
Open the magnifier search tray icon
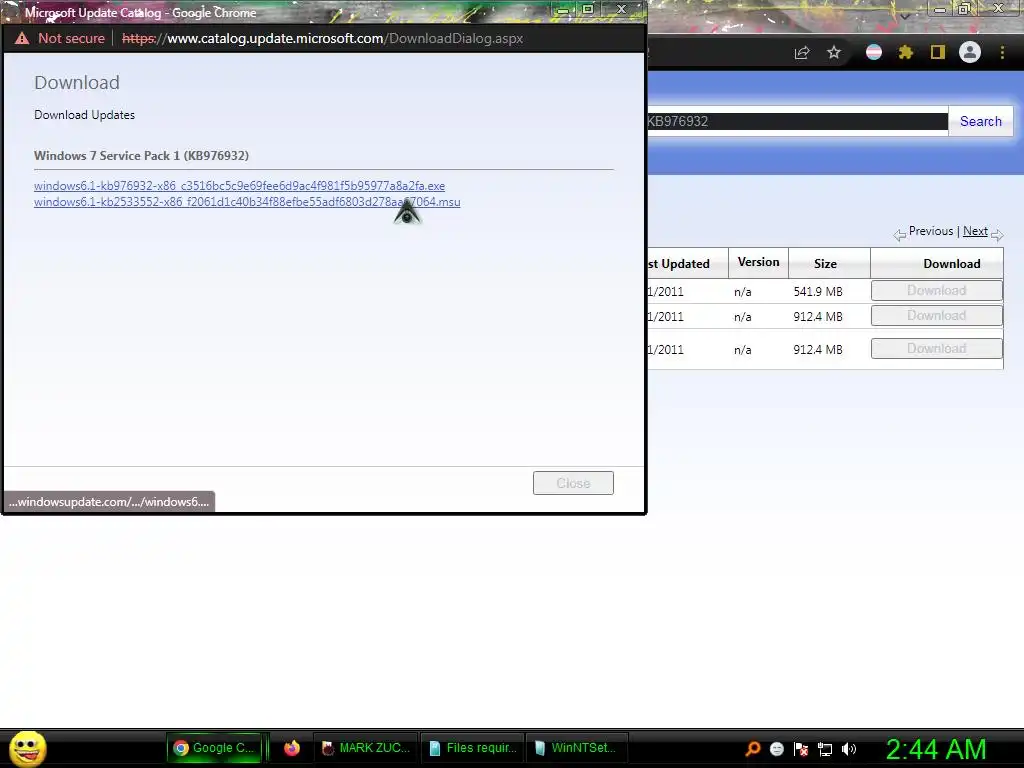point(753,749)
